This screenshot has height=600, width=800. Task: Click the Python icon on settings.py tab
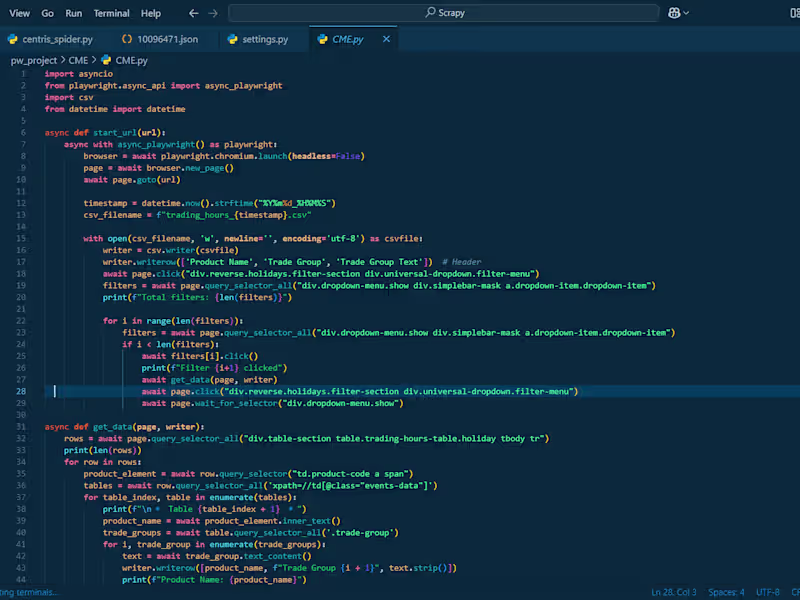coord(232,39)
